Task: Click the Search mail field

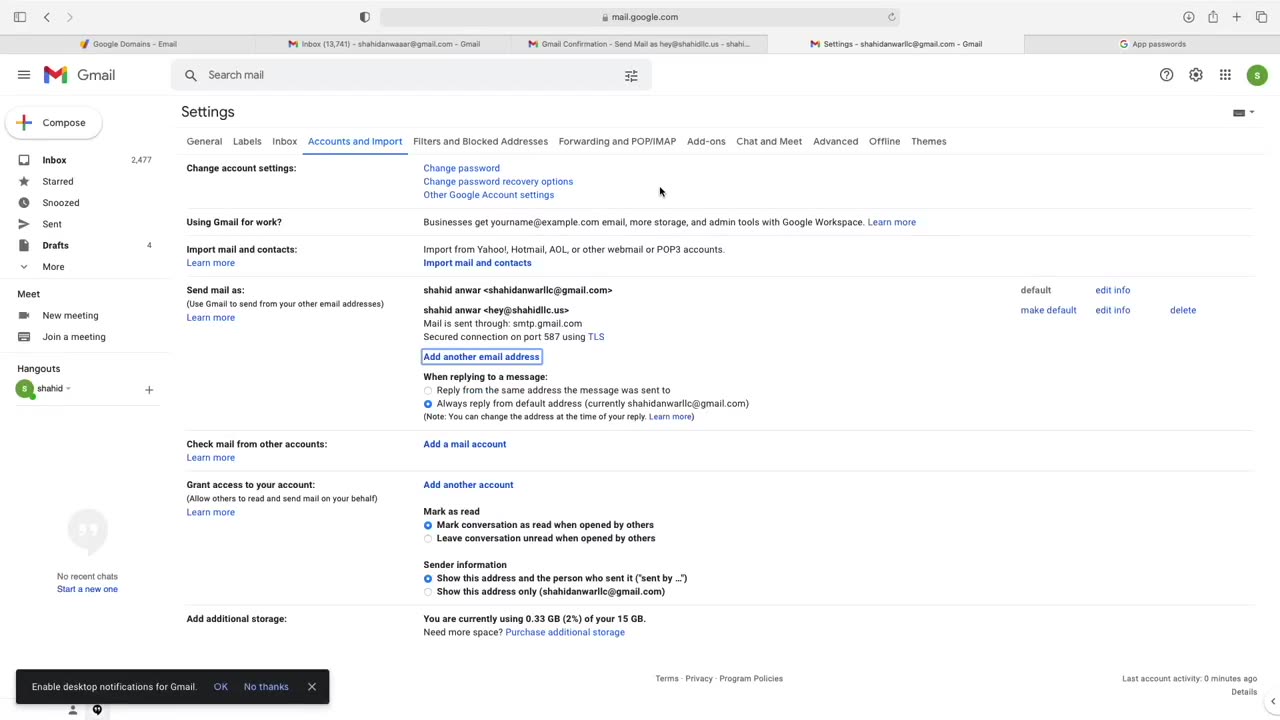Action: (x=410, y=75)
